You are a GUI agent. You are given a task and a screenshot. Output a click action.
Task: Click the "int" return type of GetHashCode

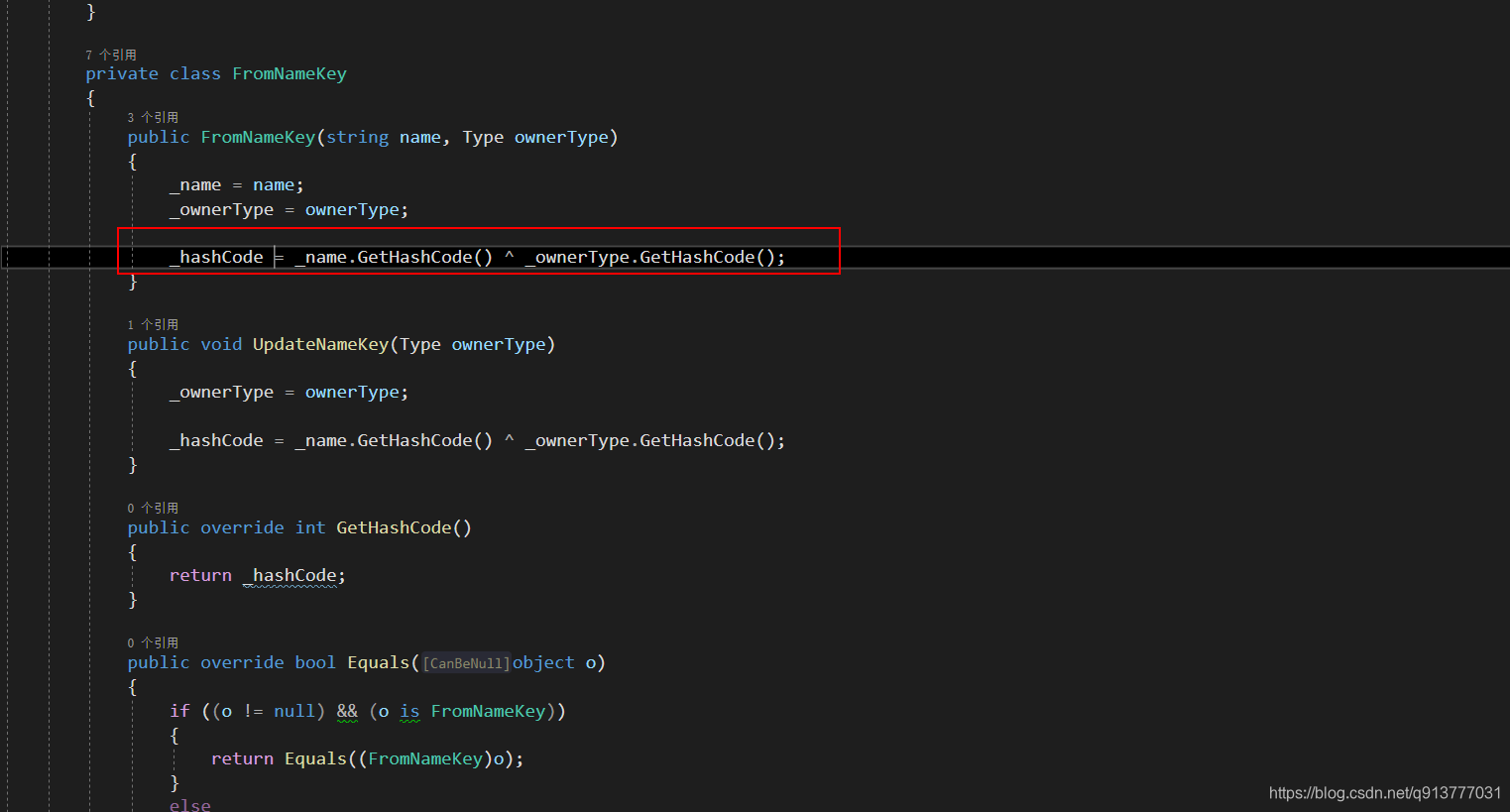coord(310,527)
